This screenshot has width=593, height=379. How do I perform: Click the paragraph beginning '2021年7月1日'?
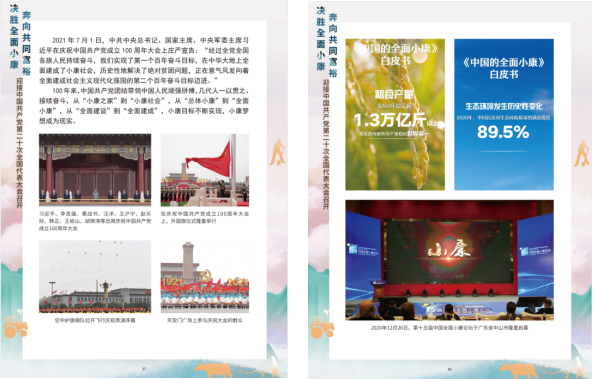pyautogui.click(x=144, y=61)
